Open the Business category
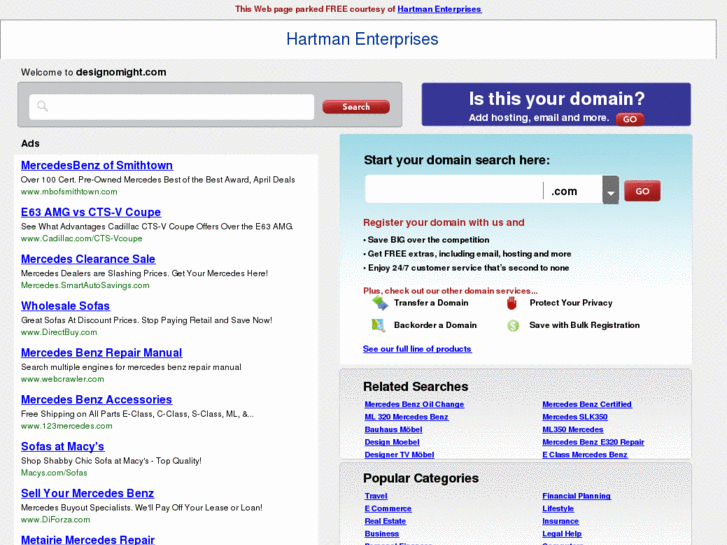This screenshot has width=727, height=545. 382,534
